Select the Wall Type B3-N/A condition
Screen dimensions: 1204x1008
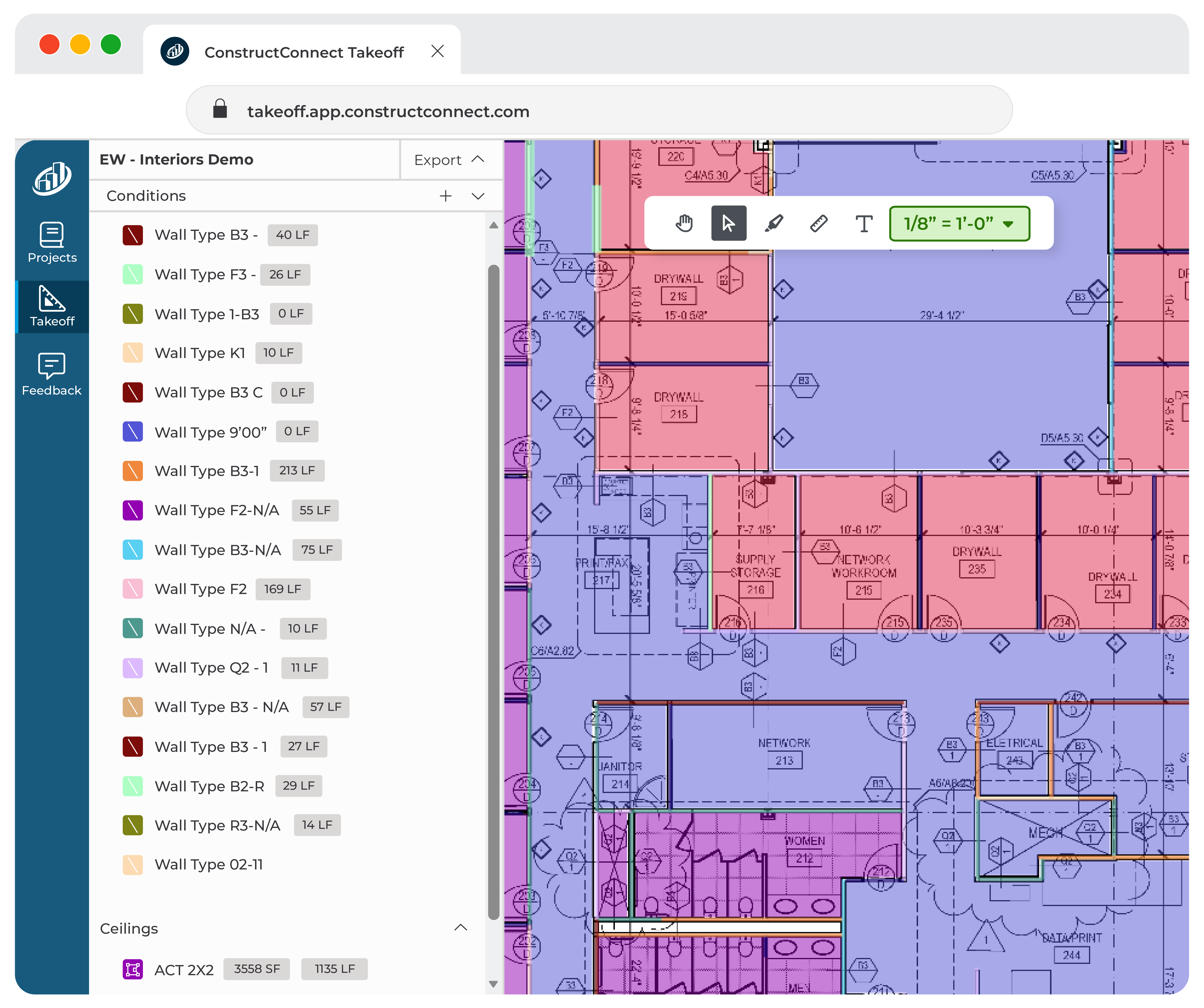(x=218, y=550)
